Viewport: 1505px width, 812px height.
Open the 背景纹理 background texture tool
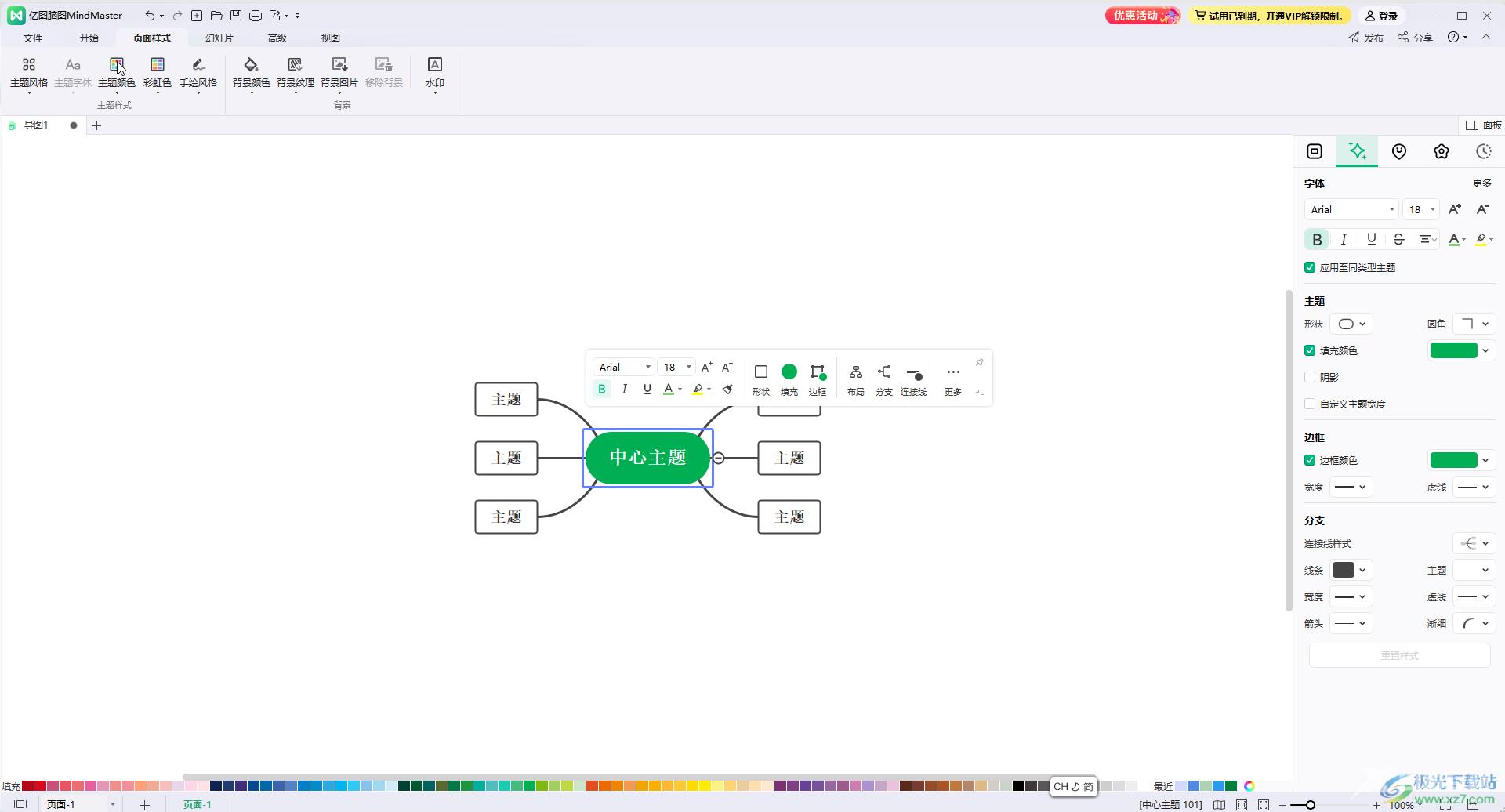pos(296,74)
